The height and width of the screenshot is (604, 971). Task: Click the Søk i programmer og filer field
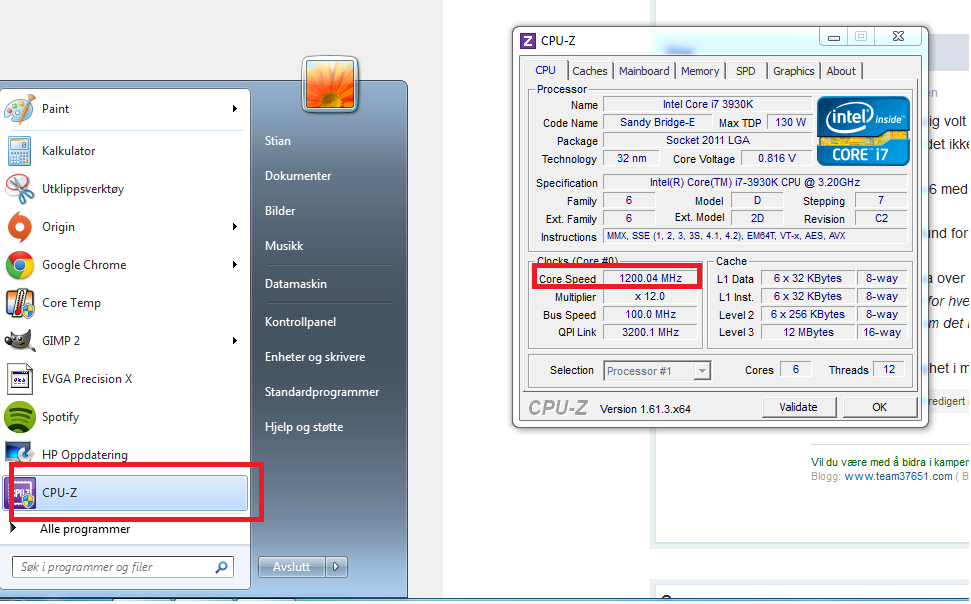click(x=123, y=567)
